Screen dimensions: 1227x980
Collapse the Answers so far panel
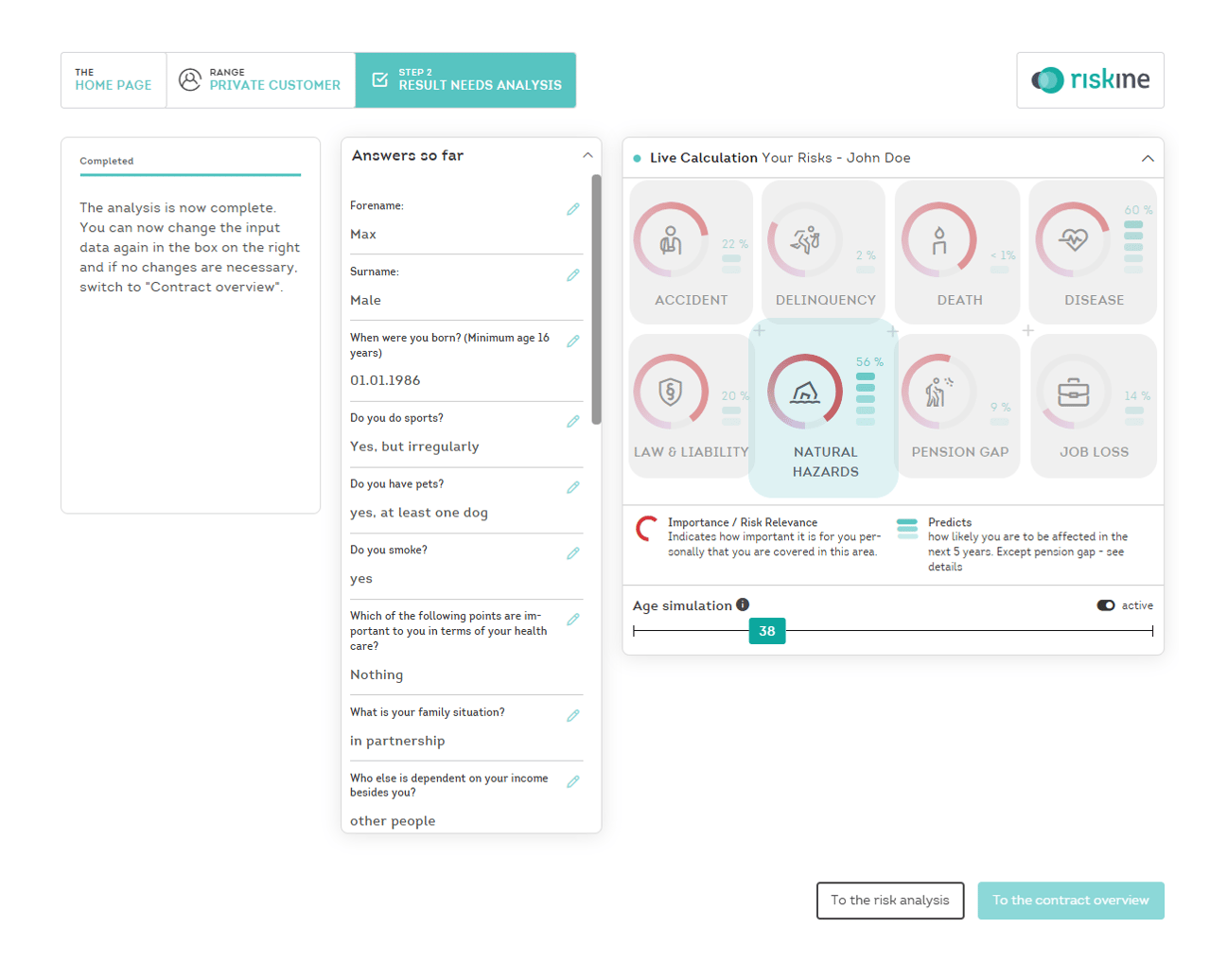(x=587, y=155)
